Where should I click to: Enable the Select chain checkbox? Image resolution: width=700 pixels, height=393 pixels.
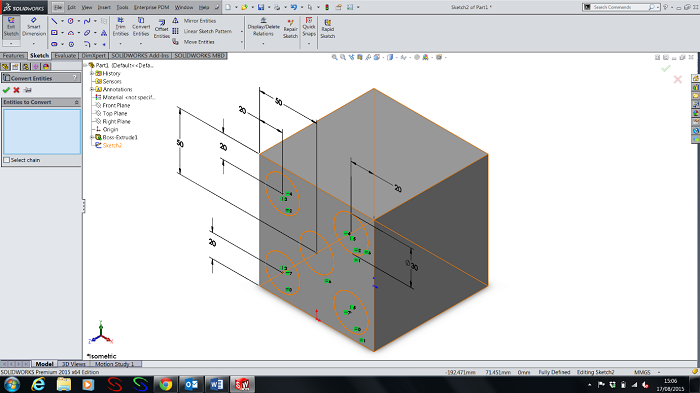(7, 160)
